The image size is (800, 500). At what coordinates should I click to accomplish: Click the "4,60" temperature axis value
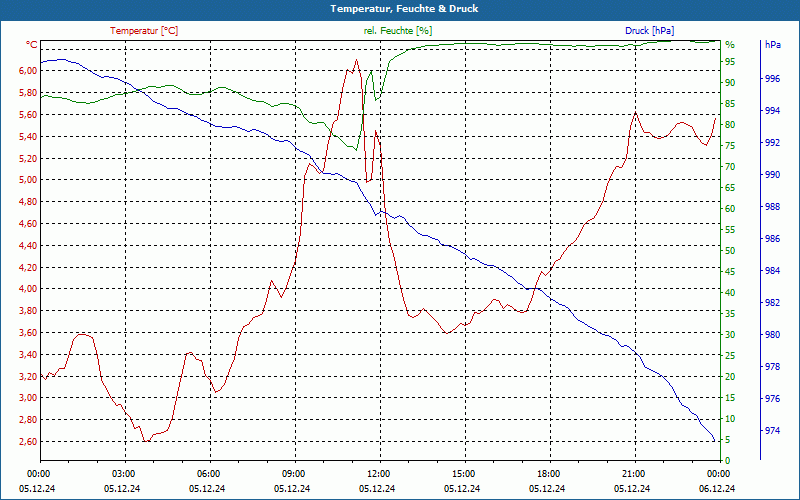tap(28, 223)
